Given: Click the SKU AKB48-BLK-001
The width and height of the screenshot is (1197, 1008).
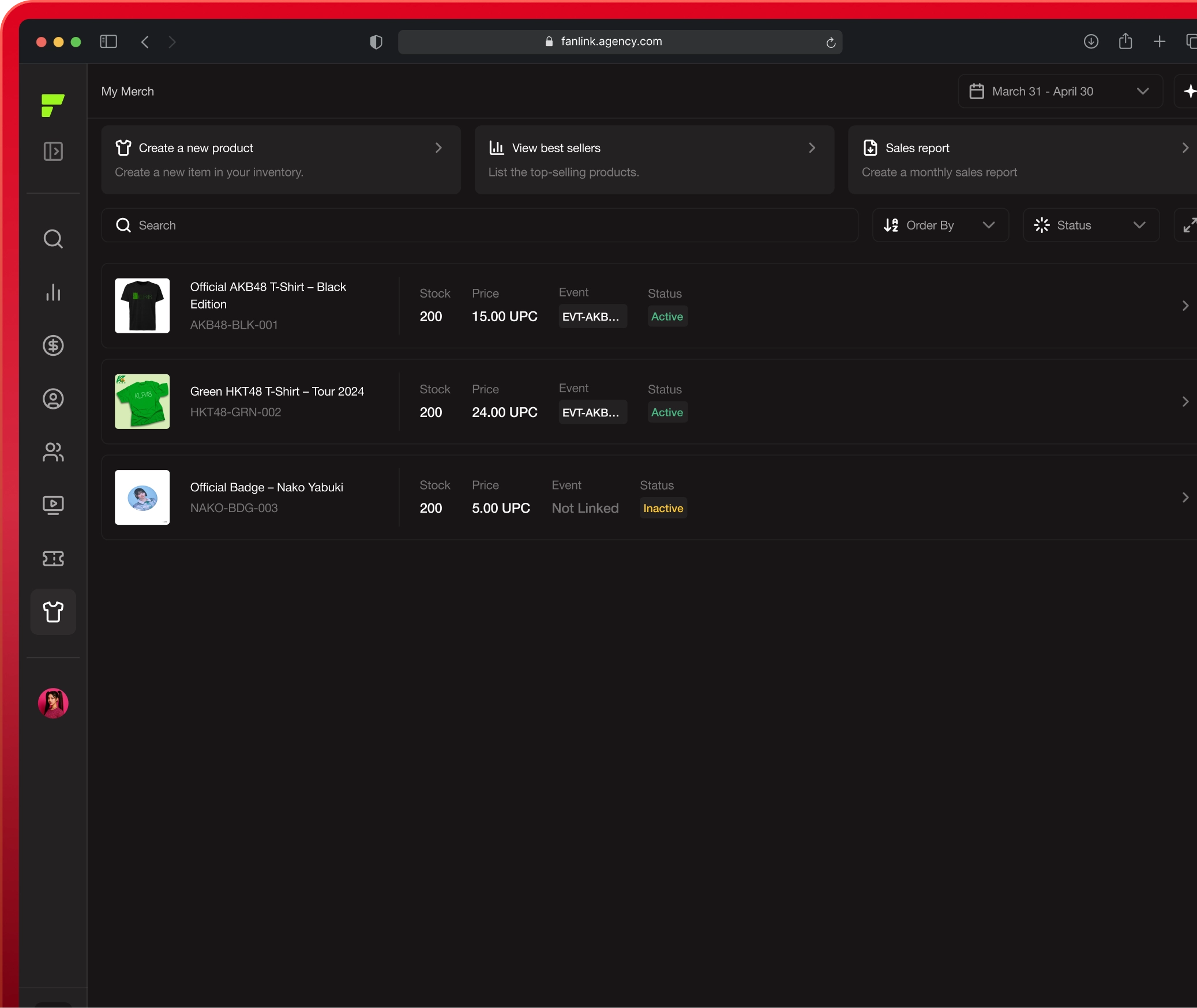Looking at the screenshot, I should click(234, 325).
